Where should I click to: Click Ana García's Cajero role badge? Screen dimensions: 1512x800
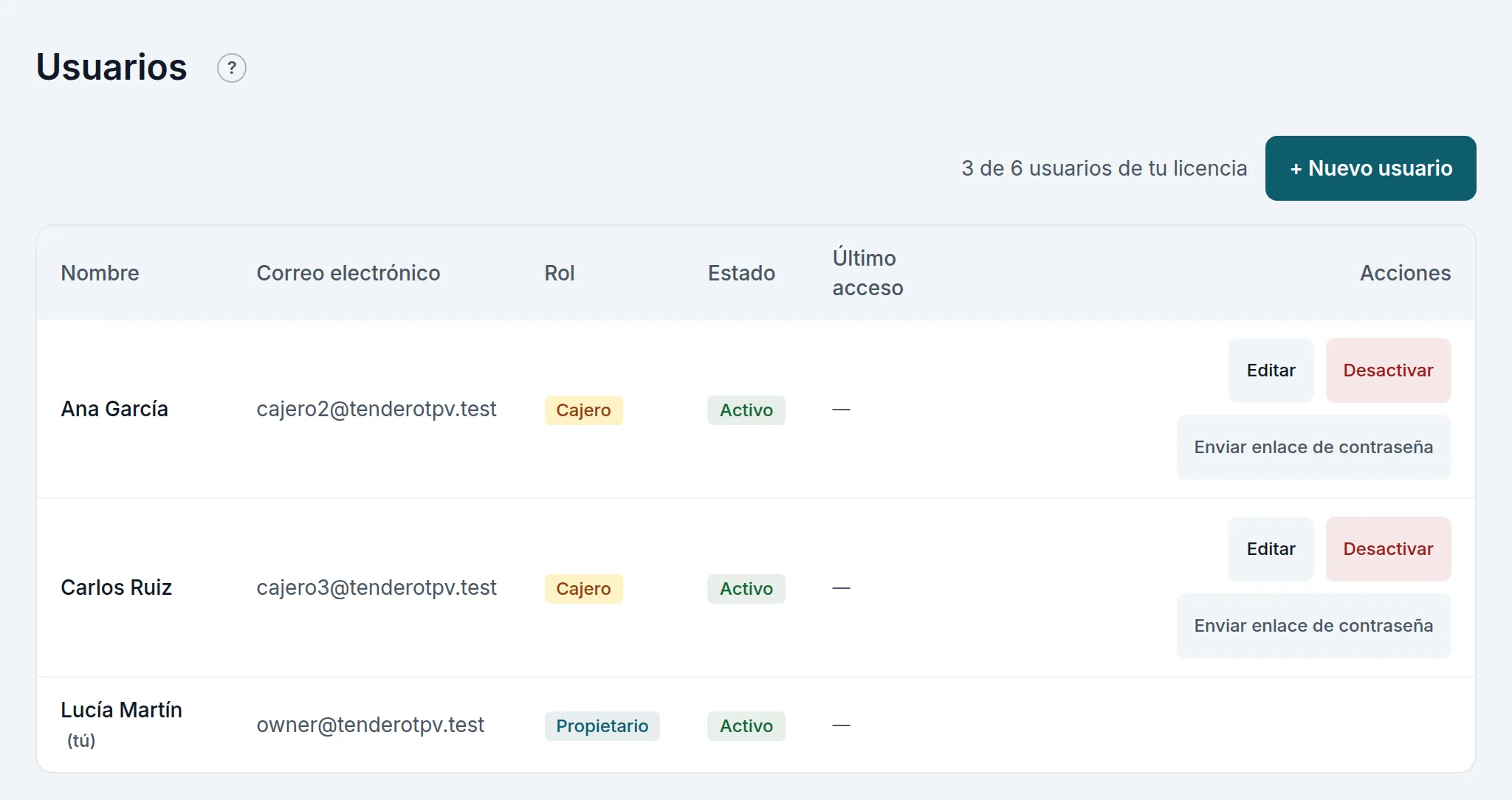point(583,410)
